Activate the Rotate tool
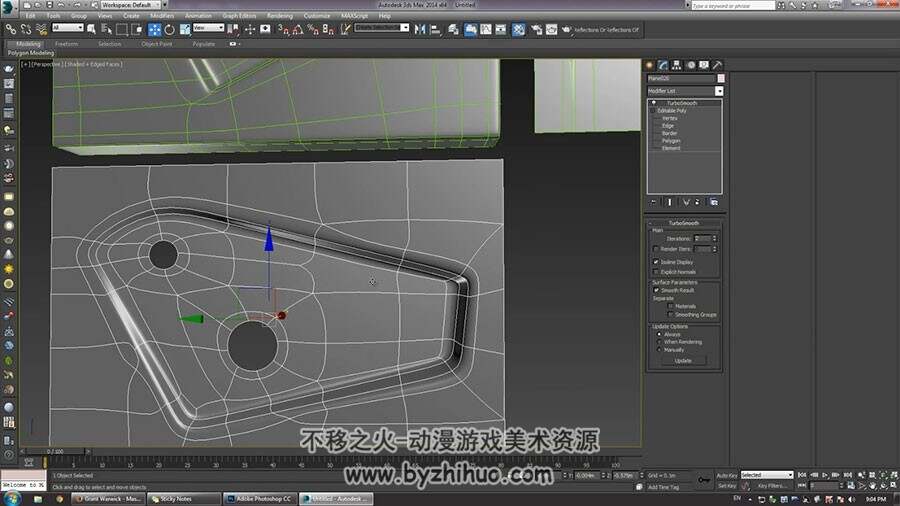 point(169,29)
